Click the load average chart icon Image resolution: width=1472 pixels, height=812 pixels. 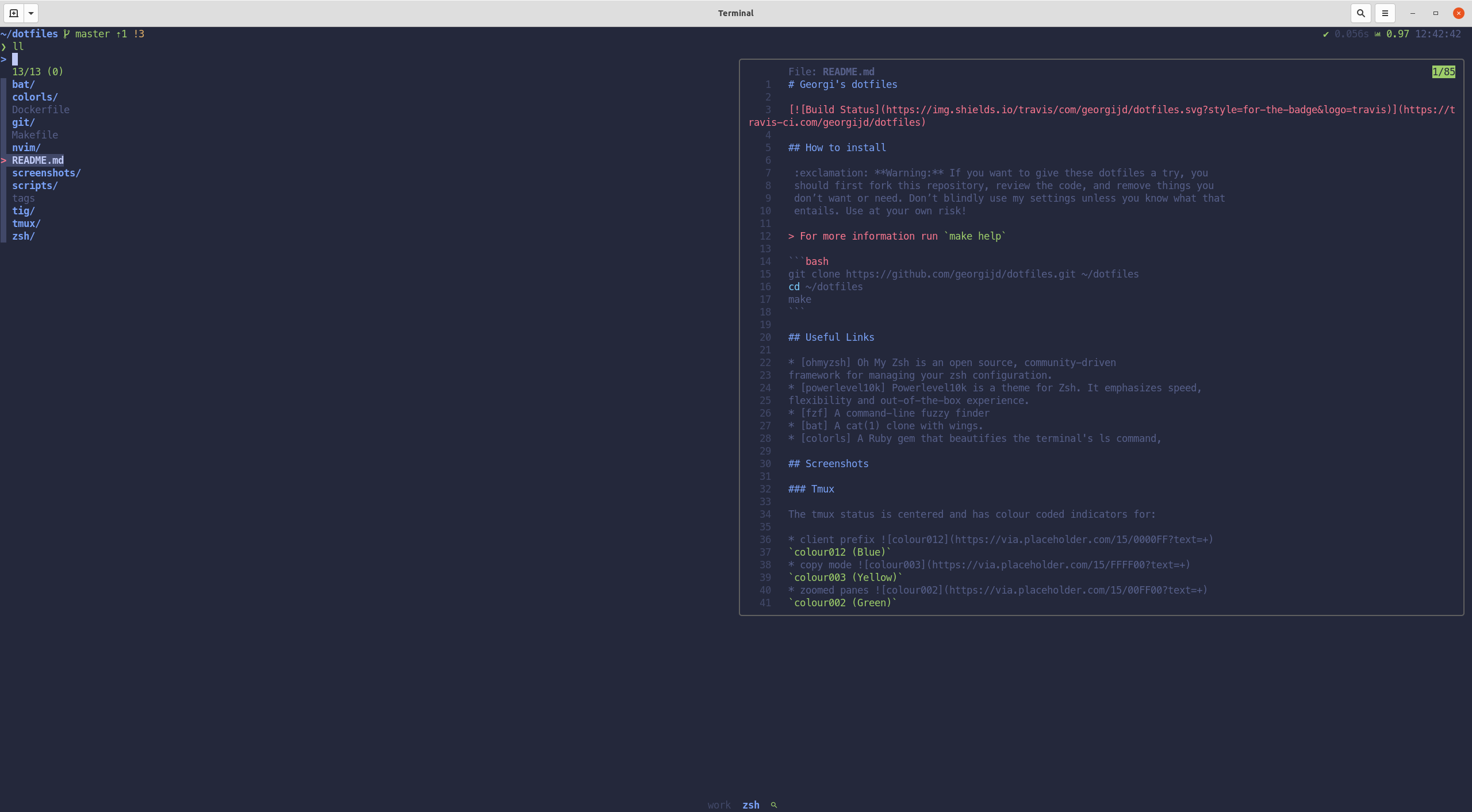1378,34
